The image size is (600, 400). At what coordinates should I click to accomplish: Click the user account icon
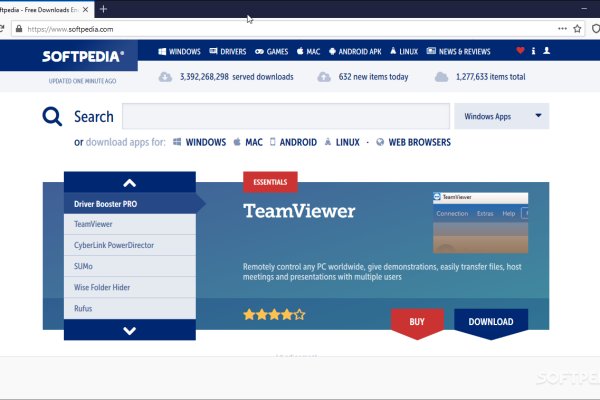(x=548, y=51)
